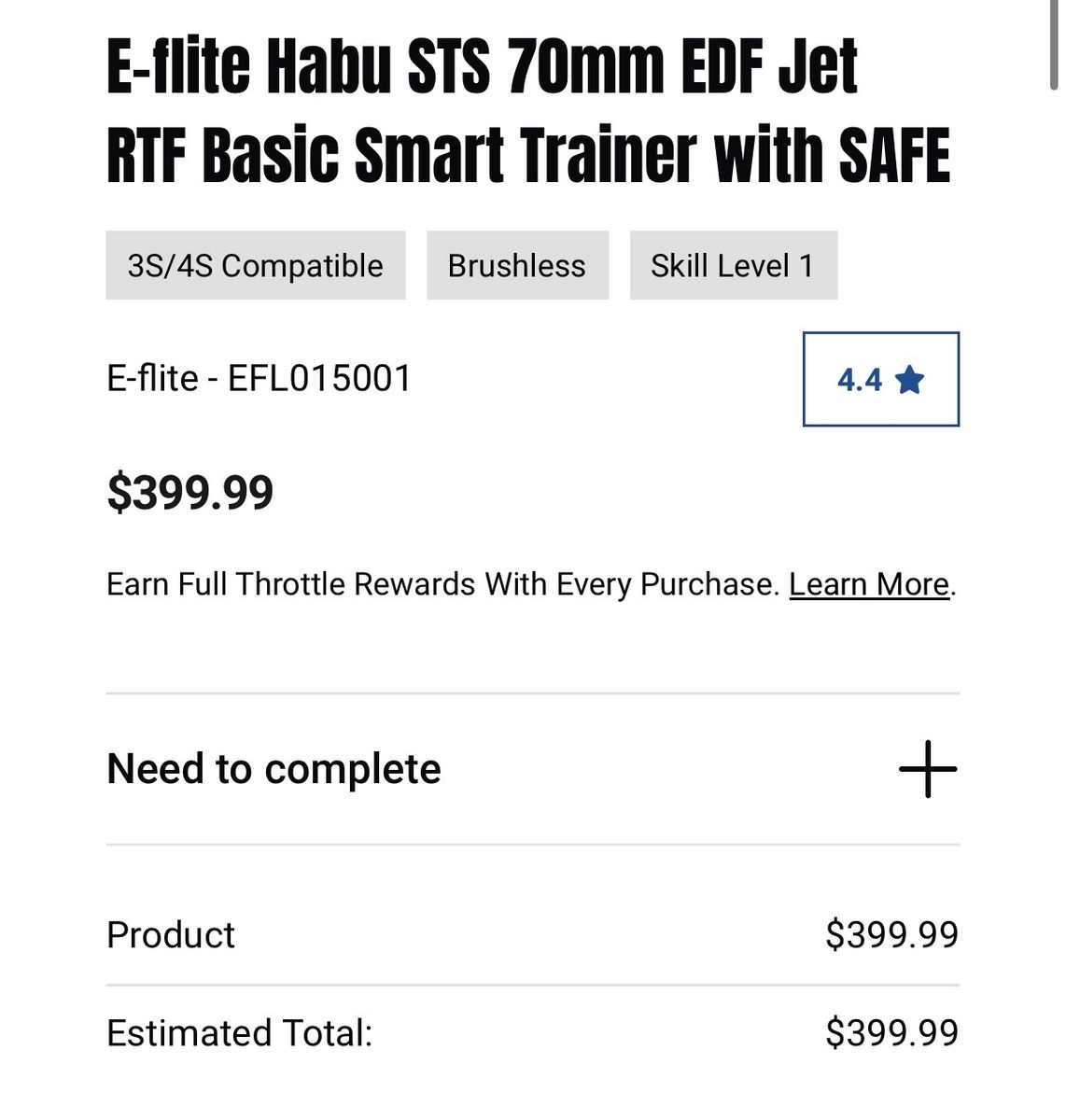Click the $399.99 amount in Product row
The height and width of the screenshot is (1120, 1066).
coord(891,934)
